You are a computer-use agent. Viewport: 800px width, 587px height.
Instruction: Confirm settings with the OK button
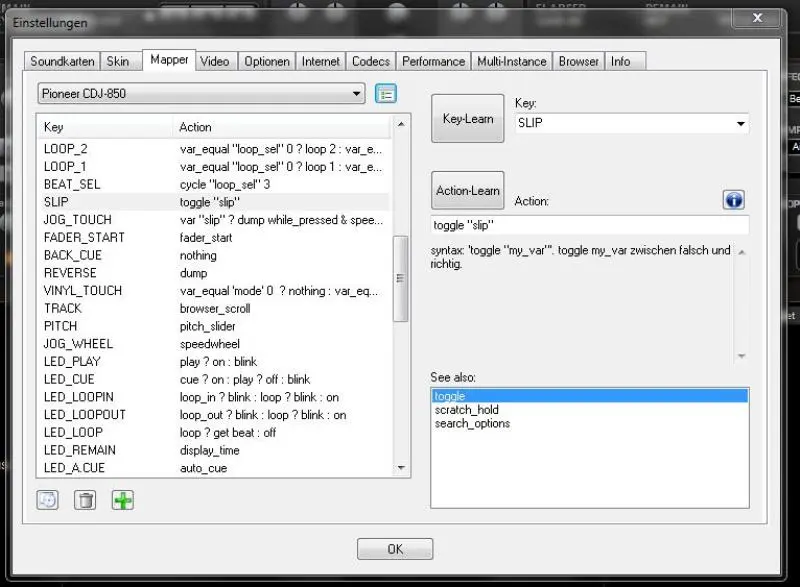[395, 549]
